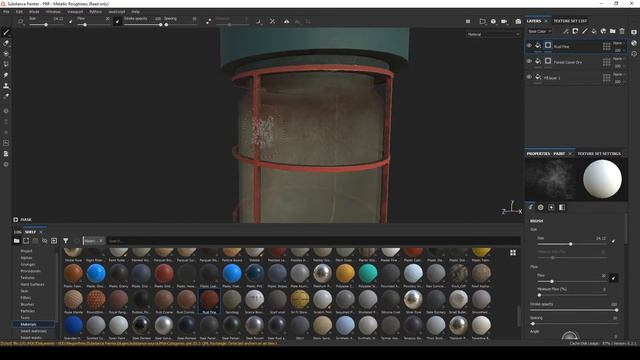Open the Edit menu
Viewport: 640px width, 360px height.
coord(19,12)
